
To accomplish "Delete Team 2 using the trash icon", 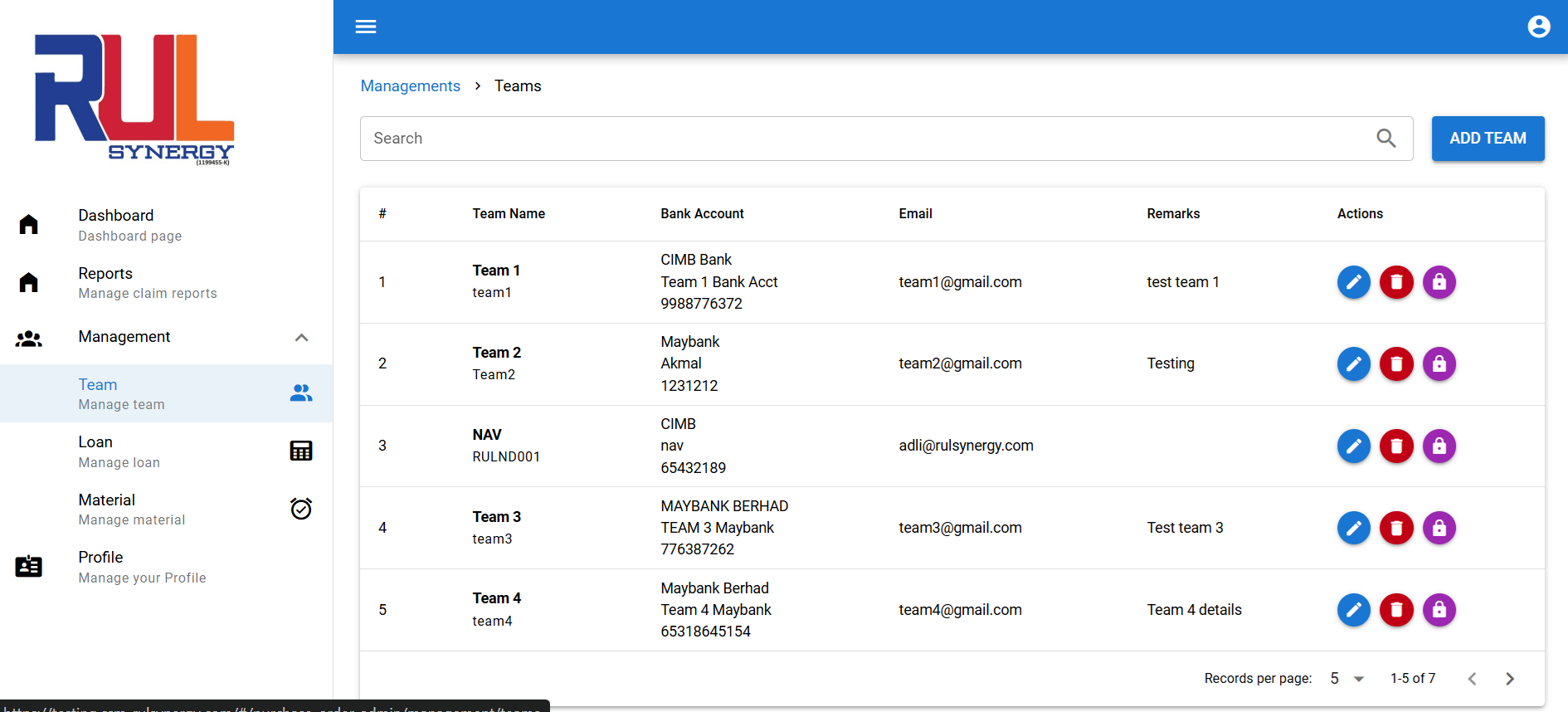I will pos(1396,363).
